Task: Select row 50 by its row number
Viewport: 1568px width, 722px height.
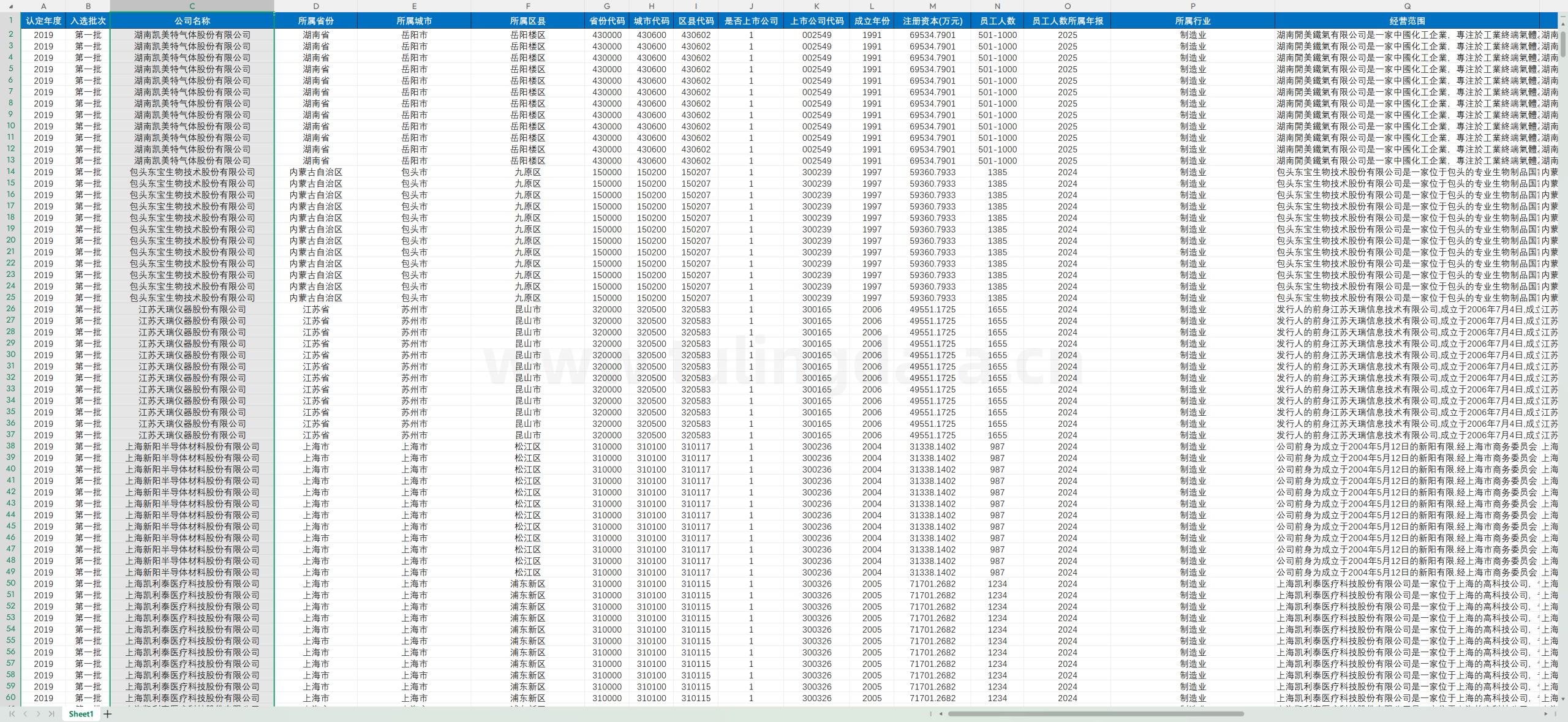Action: 10,583
